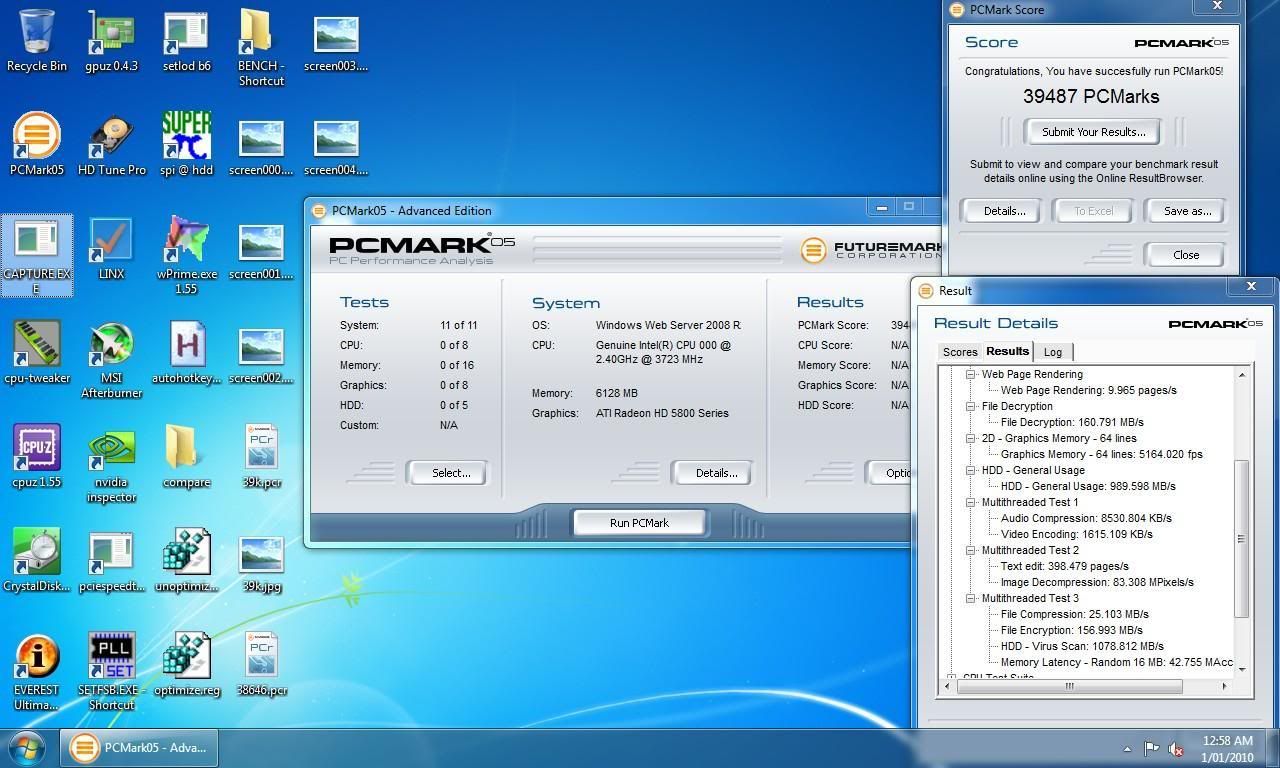Image resolution: width=1280 pixels, height=768 pixels.
Task: Select the EVEREST Ultimate desktop icon
Action: [x=37, y=657]
